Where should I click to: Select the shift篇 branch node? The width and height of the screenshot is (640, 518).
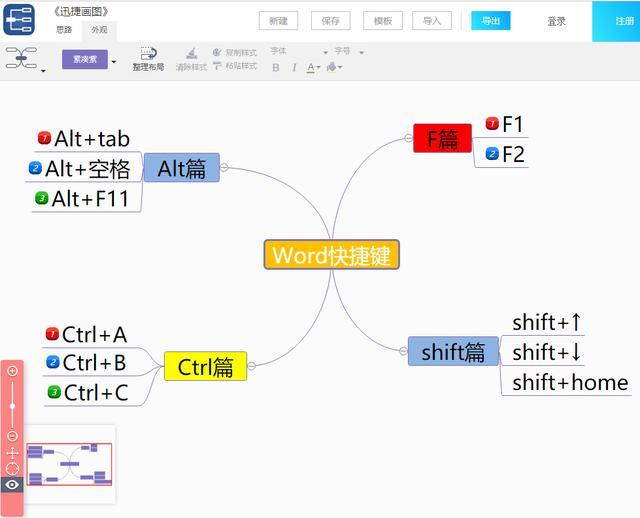[x=453, y=351]
